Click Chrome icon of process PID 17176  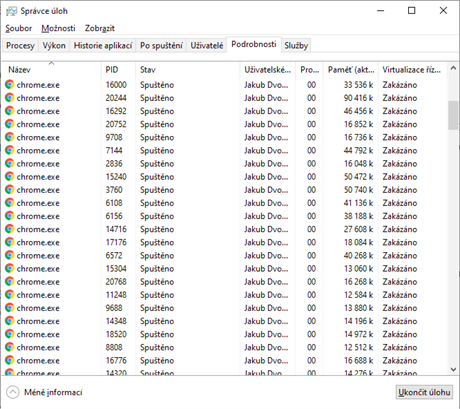tap(10, 242)
